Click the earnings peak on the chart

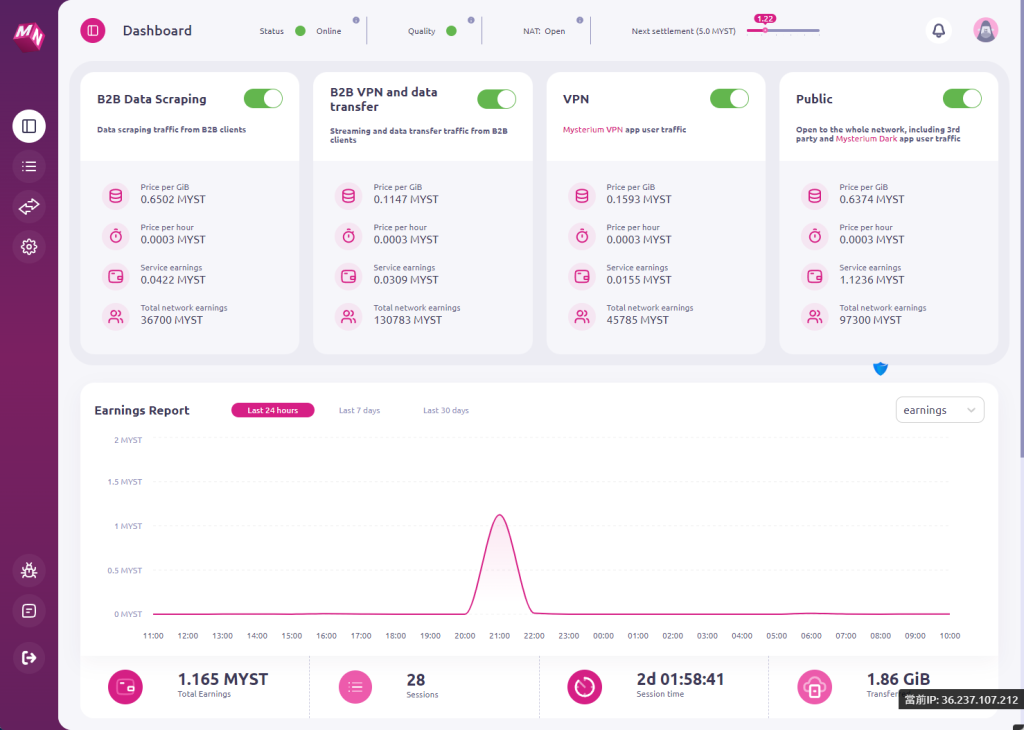500,516
